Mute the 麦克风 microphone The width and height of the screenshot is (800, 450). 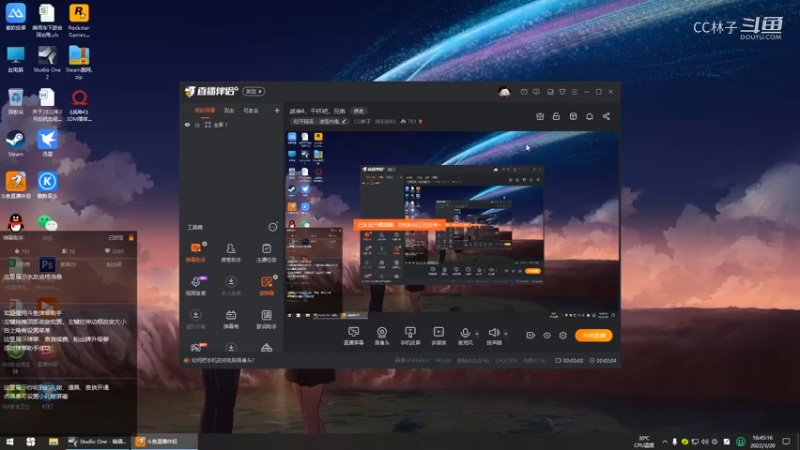pyautogui.click(x=465, y=336)
